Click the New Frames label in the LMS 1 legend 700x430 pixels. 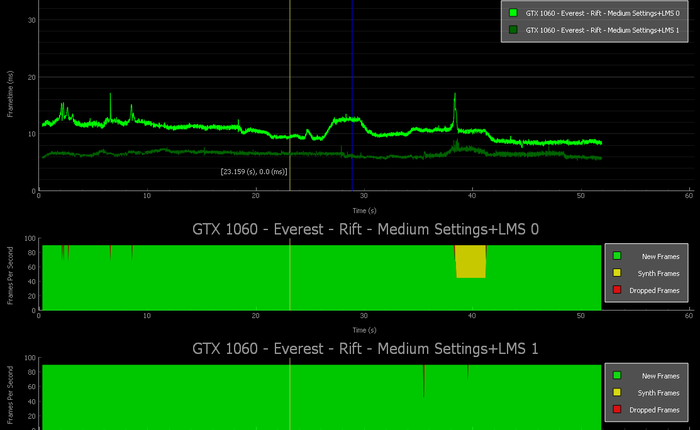pyautogui.click(x=660, y=376)
